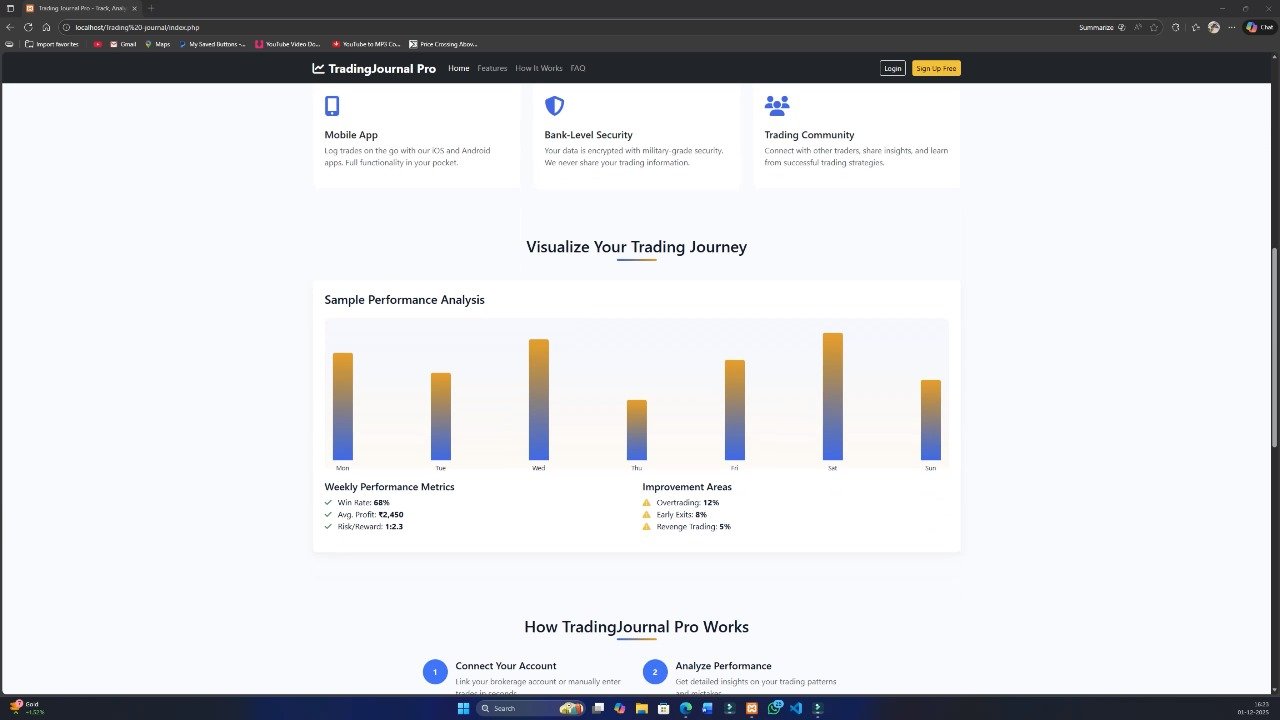The width and height of the screenshot is (1280, 720).
Task: Click the browser address bar
Action: click(x=500, y=27)
